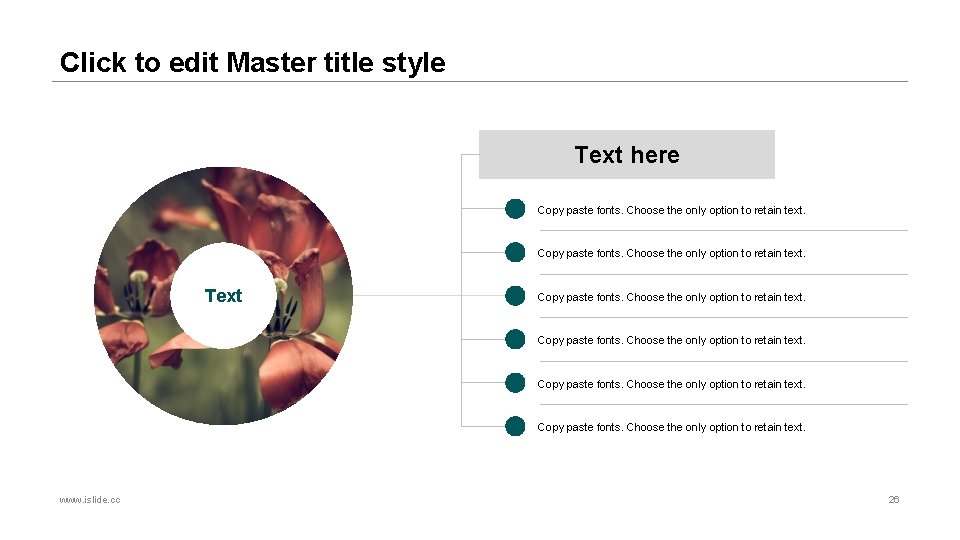Click the sixth teal bullet circle

pos(515,426)
